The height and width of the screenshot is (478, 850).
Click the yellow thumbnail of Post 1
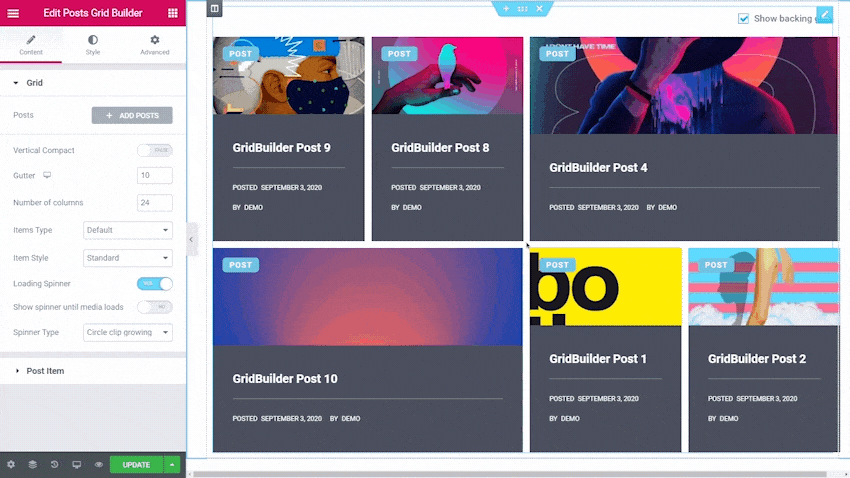pyautogui.click(x=606, y=287)
